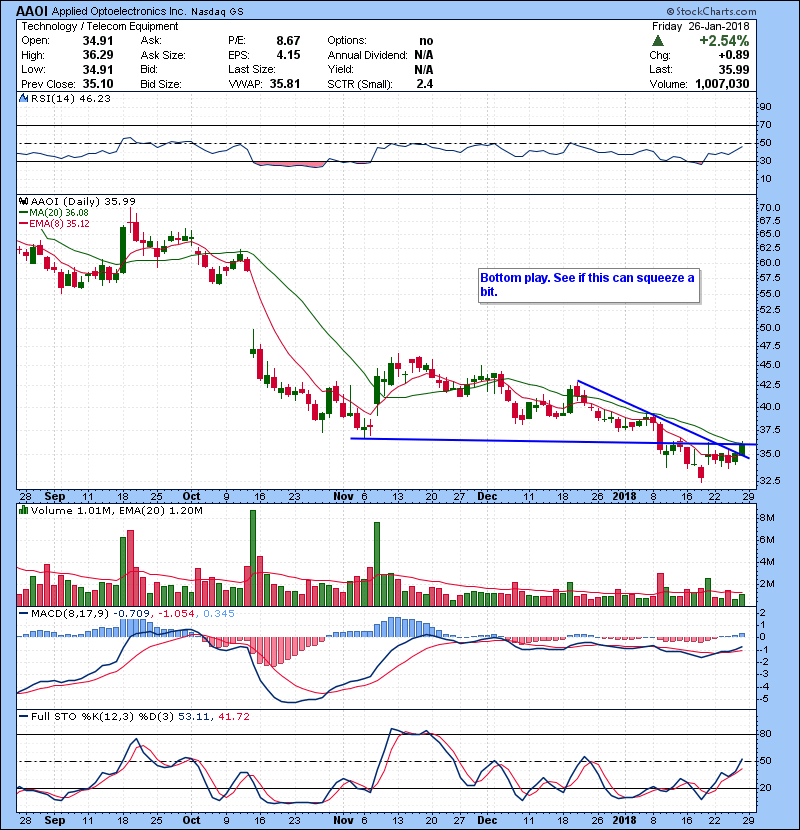800x830 pixels.
Task: Select the Open value 34.91
Action: (97, 41)
